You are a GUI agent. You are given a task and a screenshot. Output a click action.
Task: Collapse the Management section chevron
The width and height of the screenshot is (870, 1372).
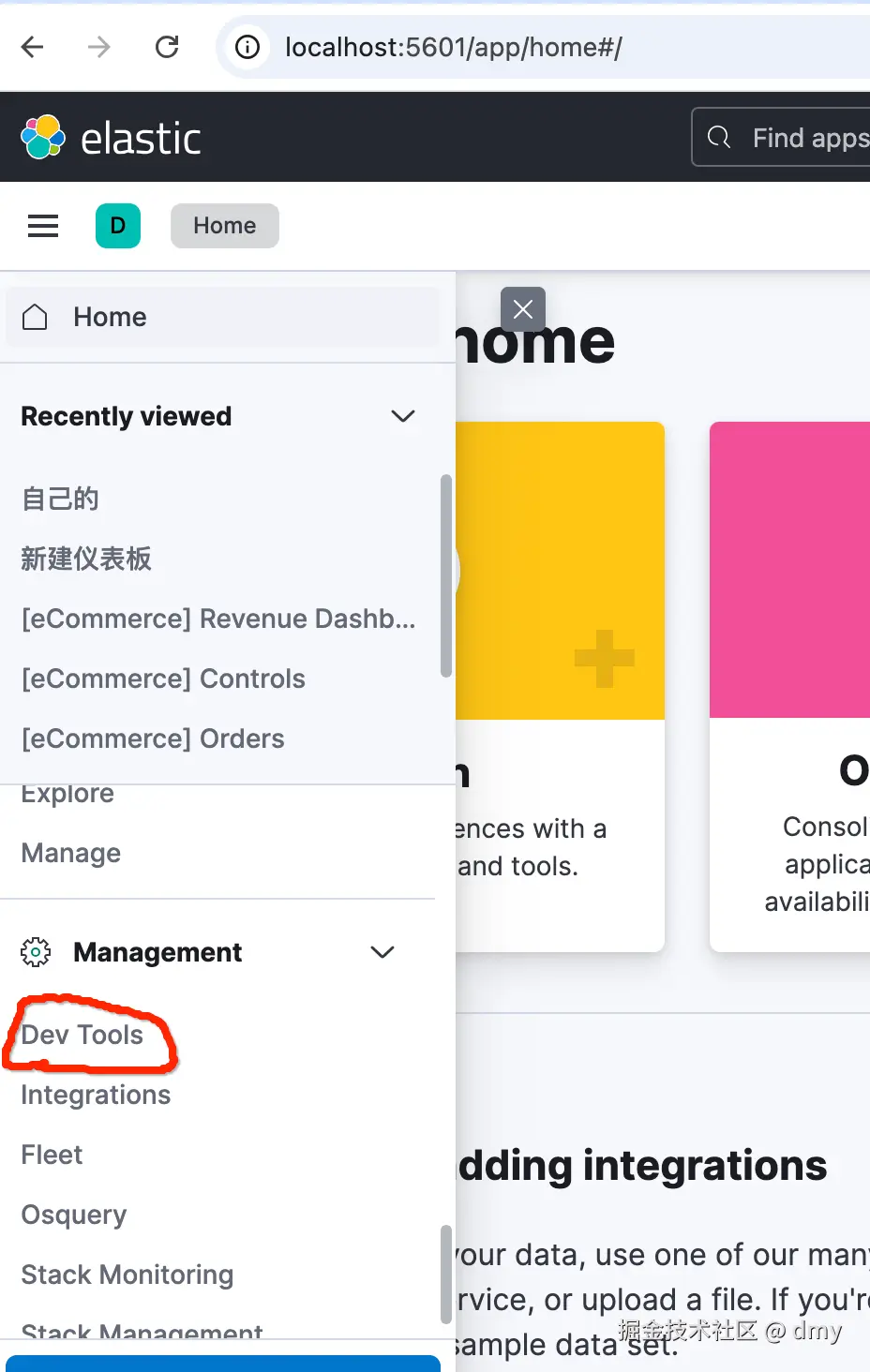tap(382, 952)
